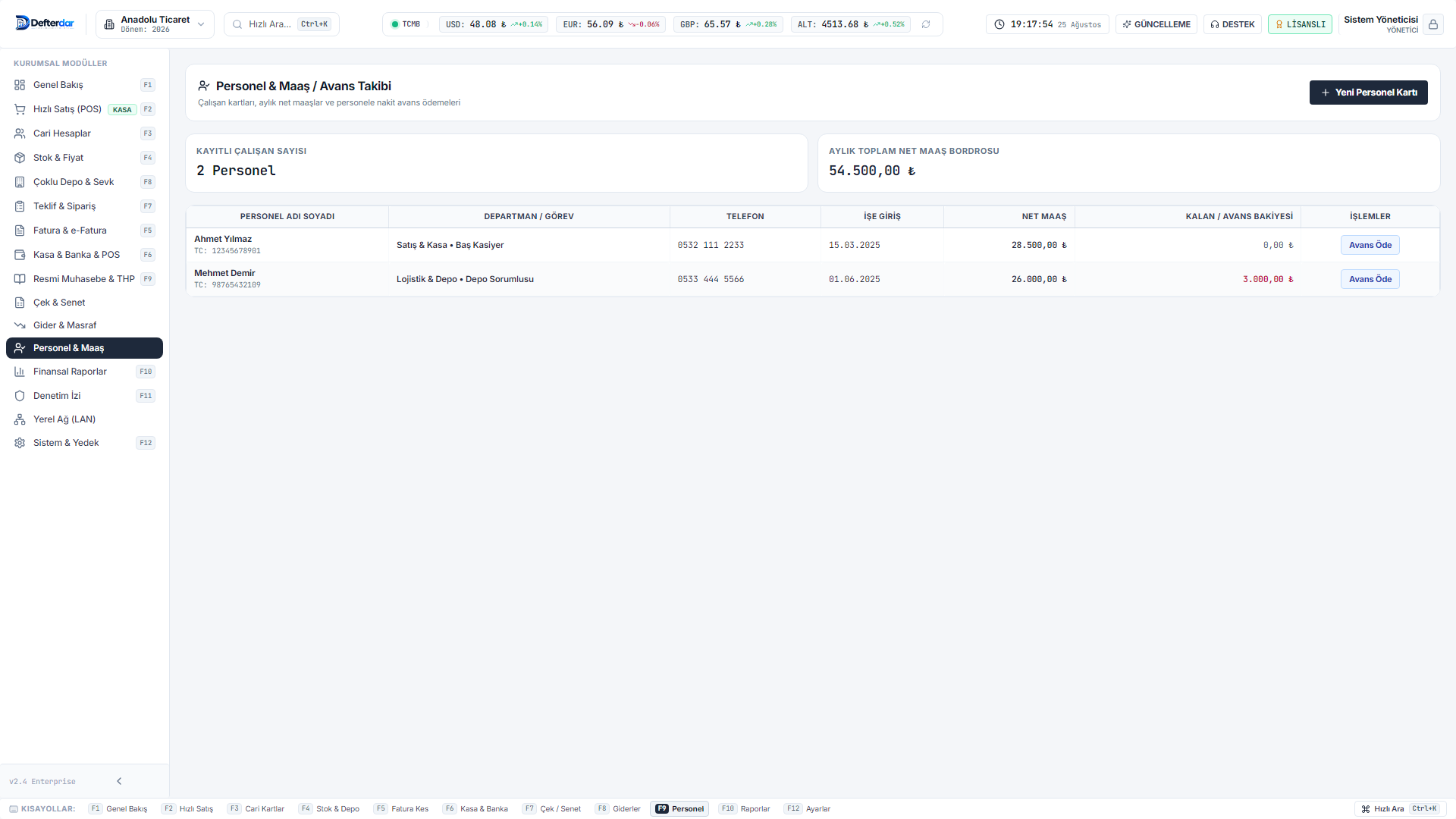Screen dimensions: 1456x819
Task: Collapse the sidebar with chevron arrow
Action: tap(119, 781)
